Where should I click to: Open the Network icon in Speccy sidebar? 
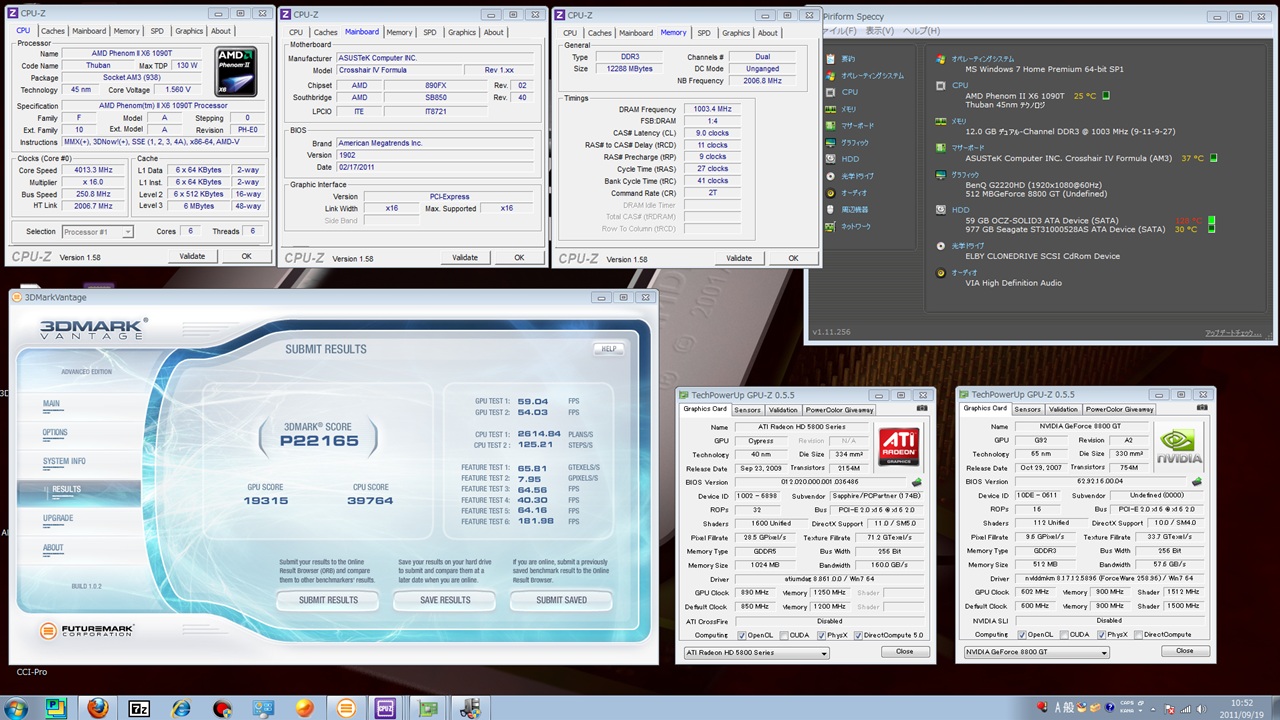point(830,226)
